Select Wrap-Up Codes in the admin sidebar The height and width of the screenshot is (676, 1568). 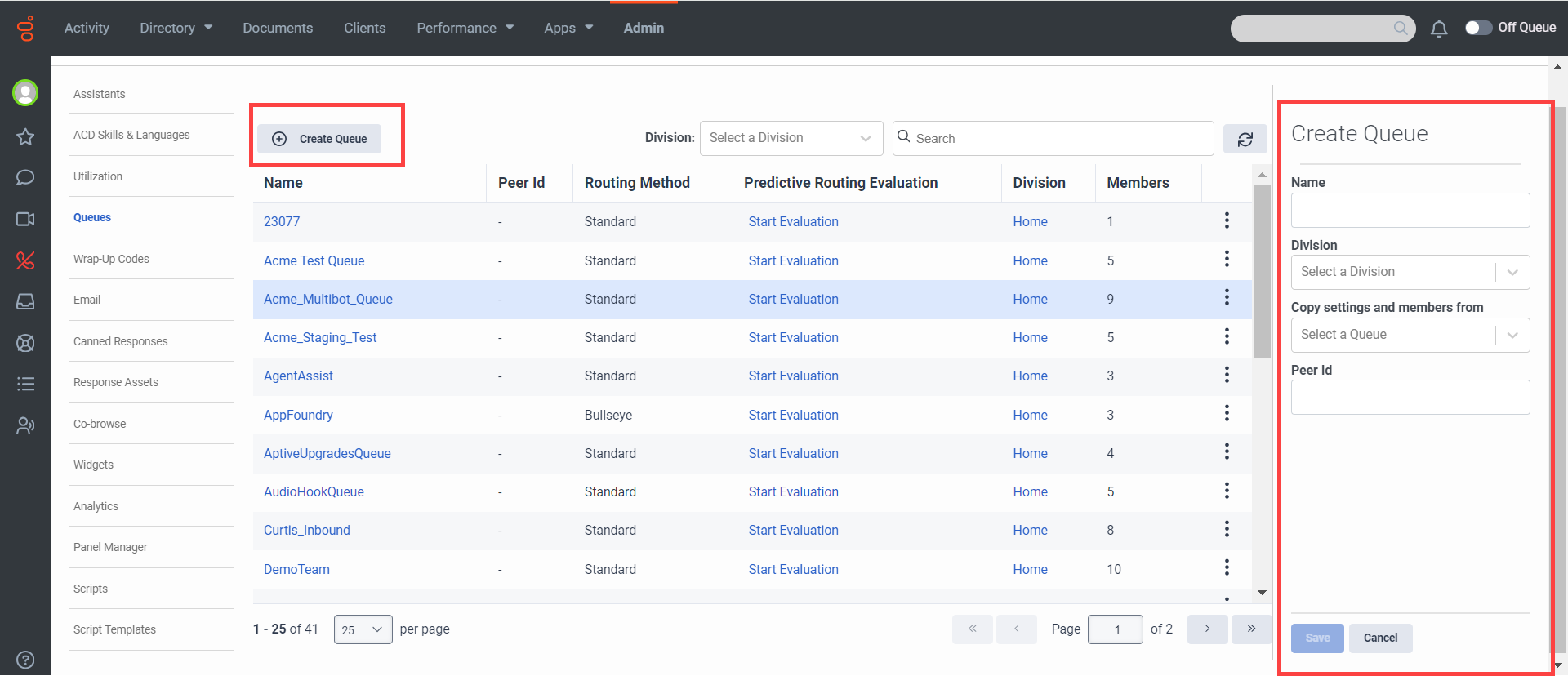tap(111, 259)
